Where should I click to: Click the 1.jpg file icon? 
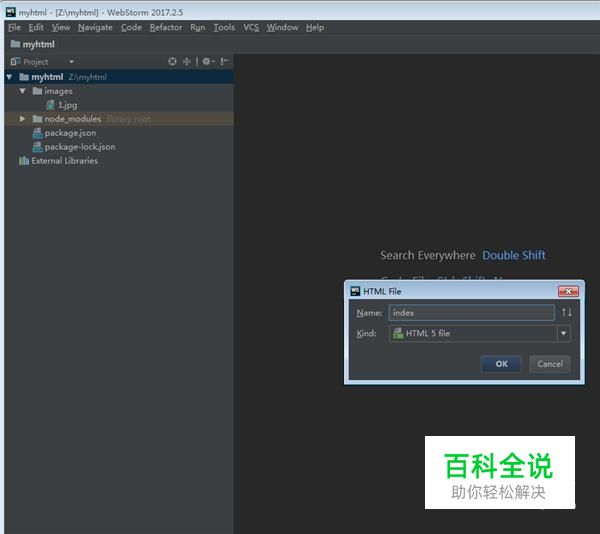pyautogui.click(x=50, y=105)
